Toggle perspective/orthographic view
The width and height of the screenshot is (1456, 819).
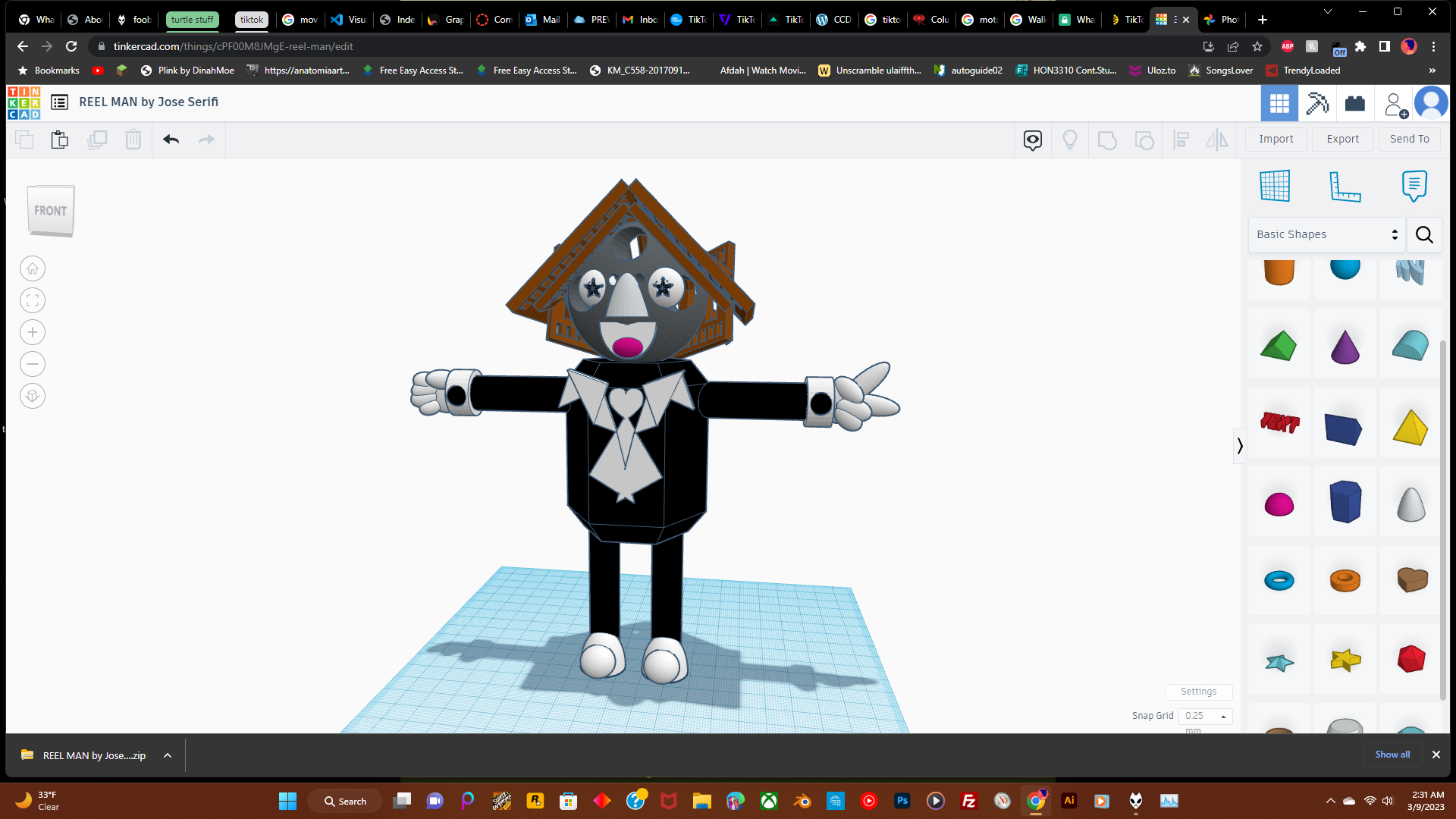(x=33, y=396)
